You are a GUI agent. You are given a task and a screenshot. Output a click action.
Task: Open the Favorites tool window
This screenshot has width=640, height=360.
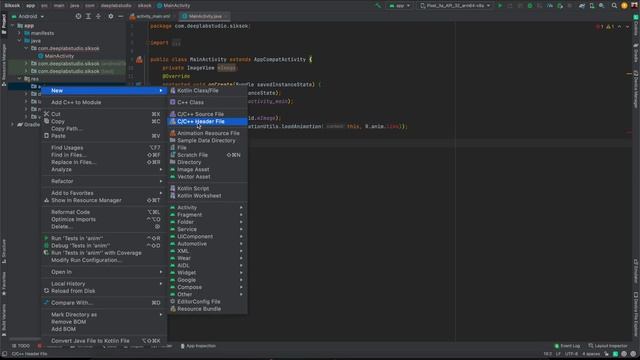(x=4, y=284)
